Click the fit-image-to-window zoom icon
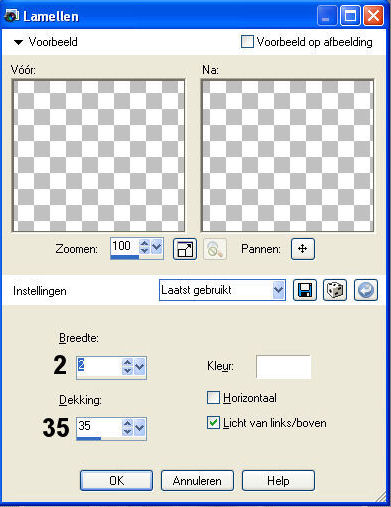 pos(185,249)
